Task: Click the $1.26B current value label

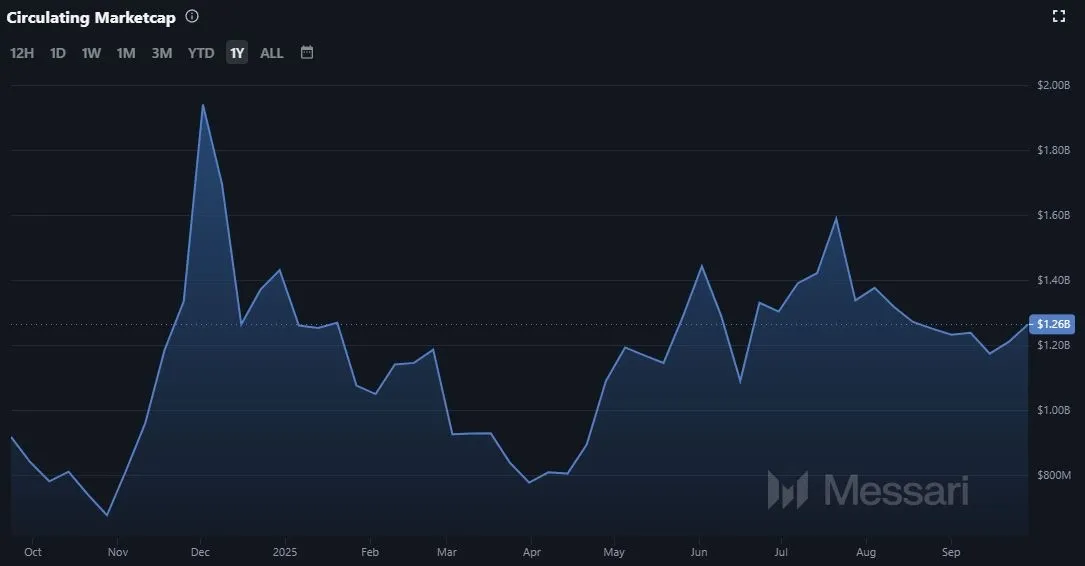Action: point(1054,324)
